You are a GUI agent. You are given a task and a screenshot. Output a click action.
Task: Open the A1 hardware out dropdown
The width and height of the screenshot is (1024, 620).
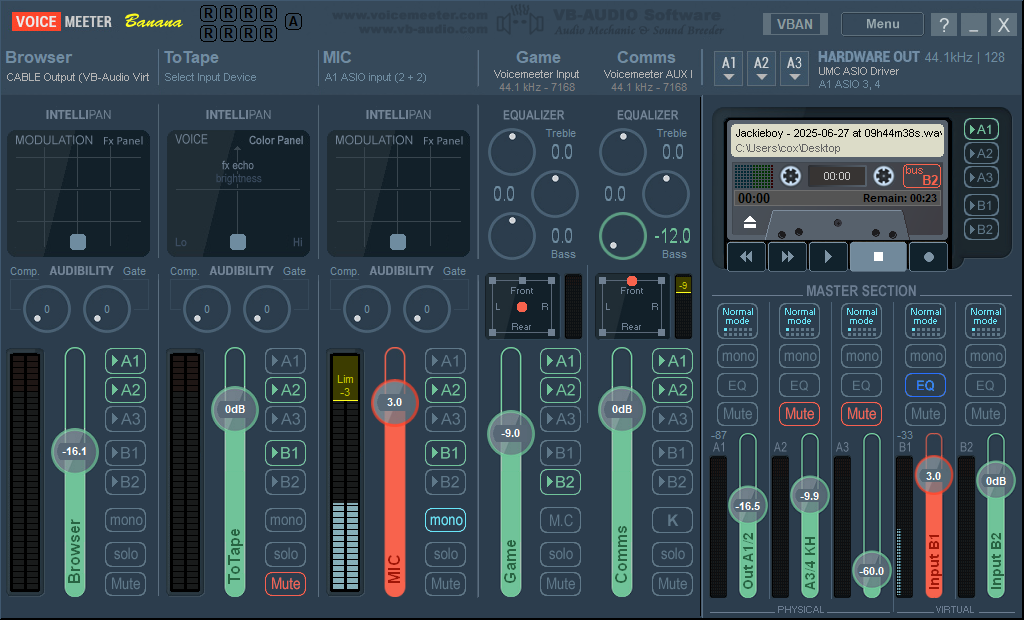point(729,69)
